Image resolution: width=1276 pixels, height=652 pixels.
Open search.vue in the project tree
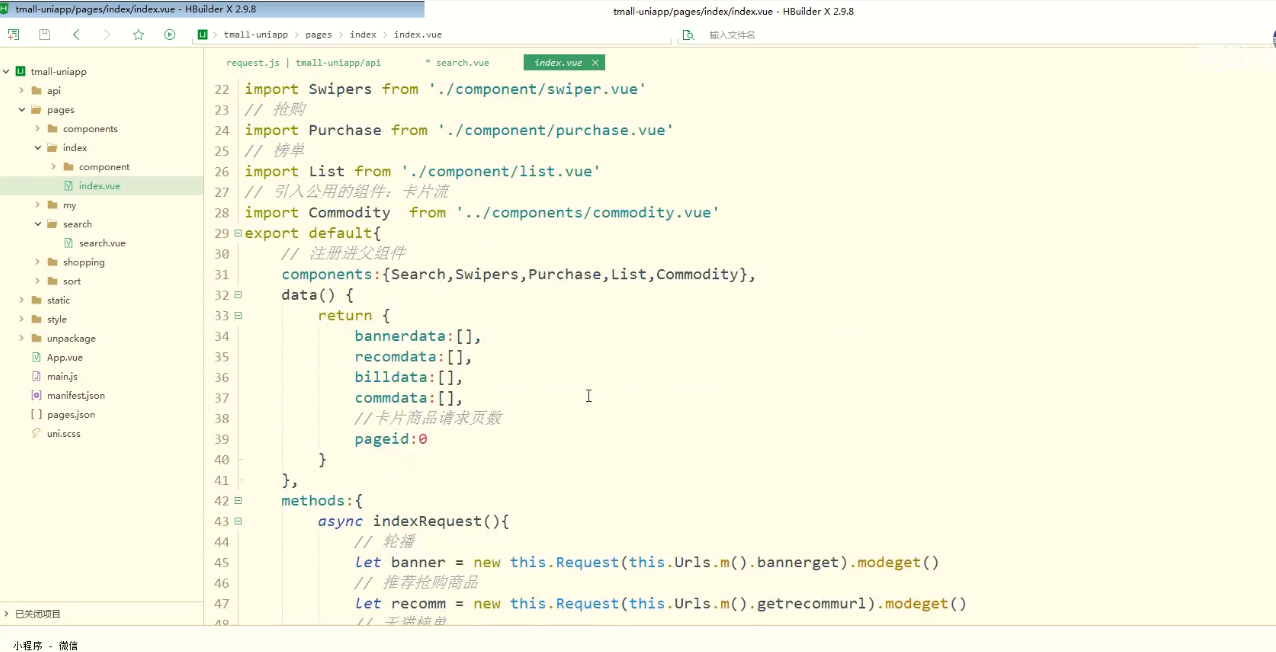[102, 243]
